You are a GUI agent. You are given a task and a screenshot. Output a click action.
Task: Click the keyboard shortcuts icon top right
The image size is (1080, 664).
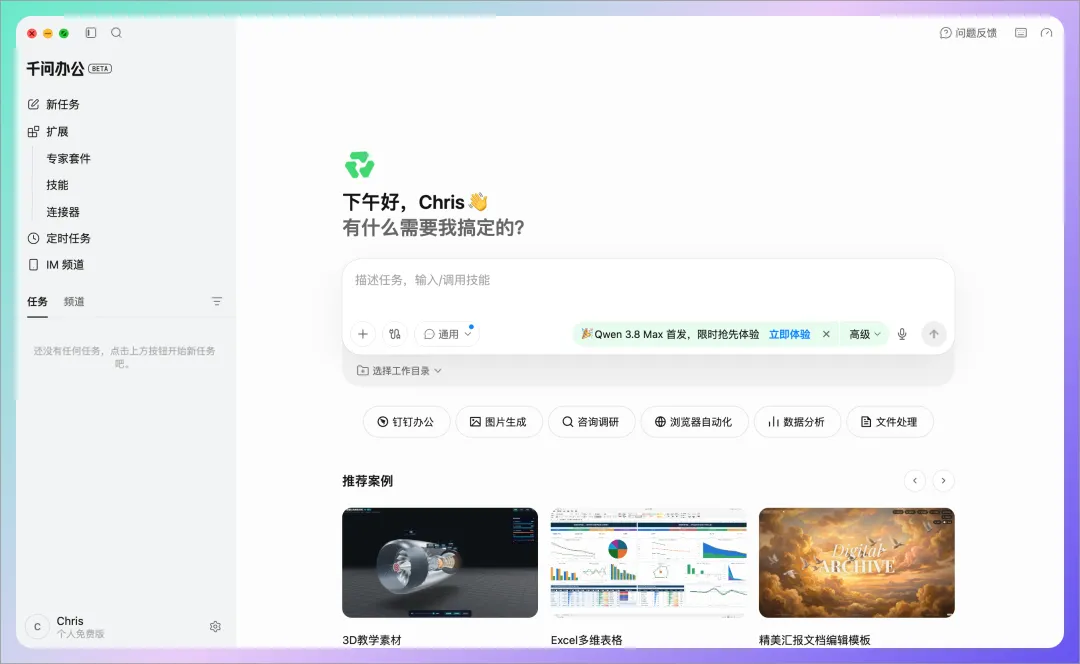(x=1021, y=32)
